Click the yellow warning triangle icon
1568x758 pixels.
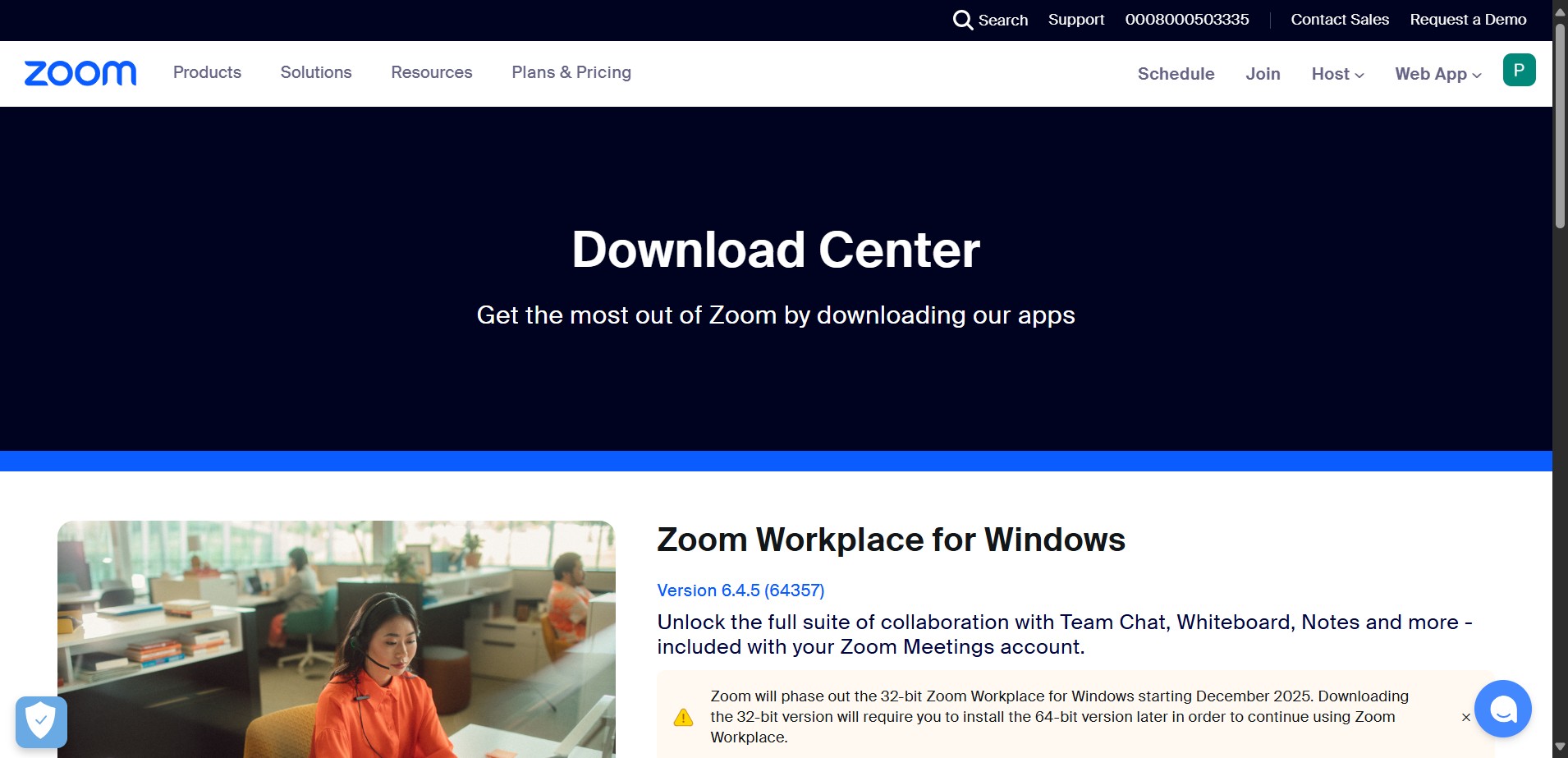[683, 717]
